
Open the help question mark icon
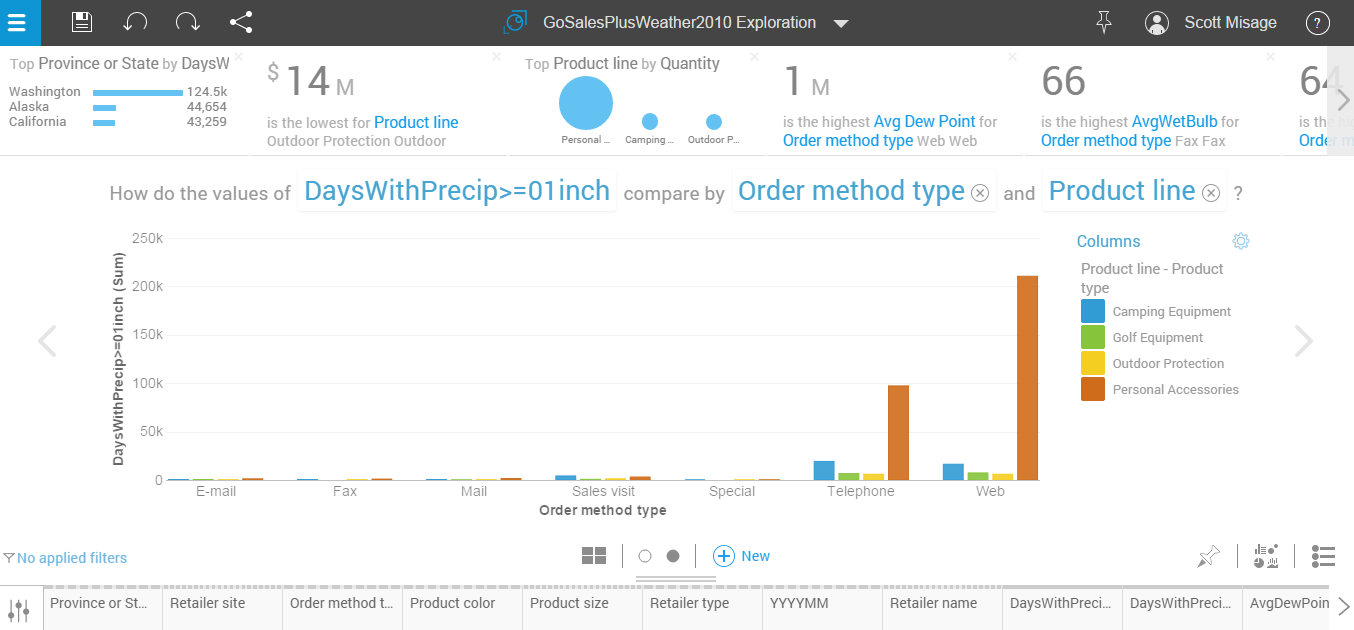1318,22
